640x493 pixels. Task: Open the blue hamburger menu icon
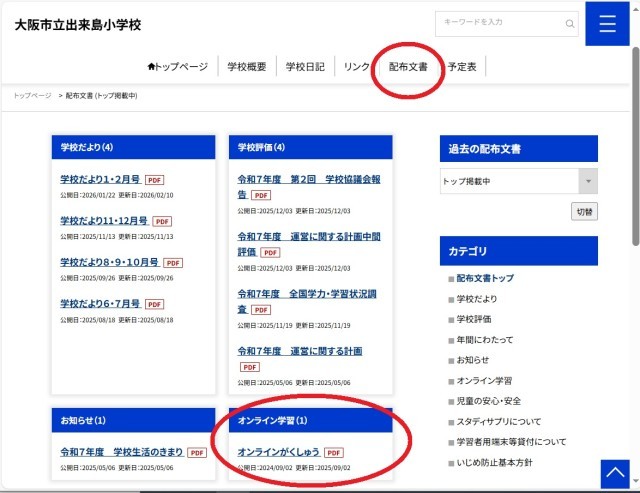pyautogui.click(x=607, y=24)
